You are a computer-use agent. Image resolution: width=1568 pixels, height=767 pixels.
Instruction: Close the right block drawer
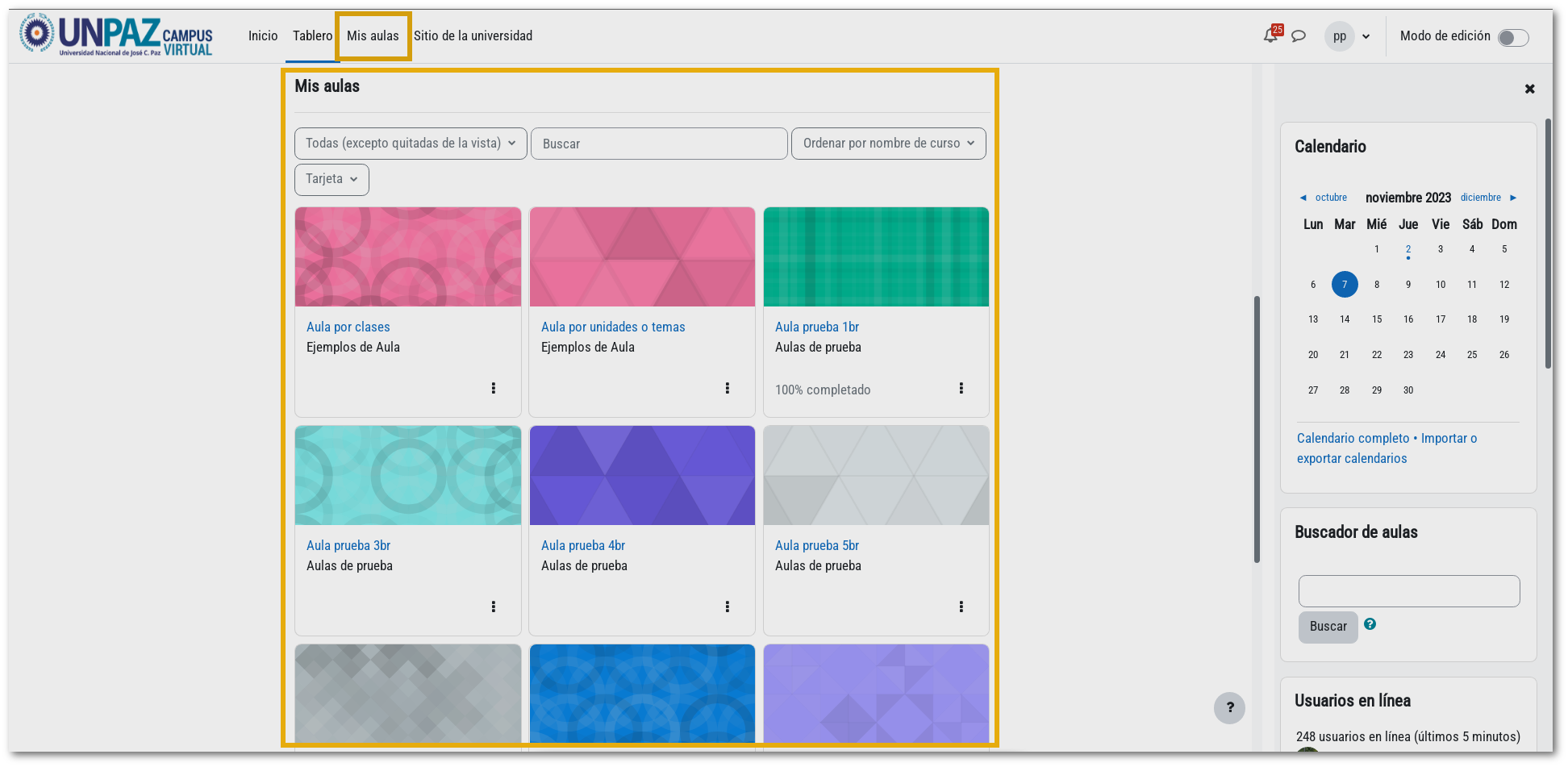[1529, 89]
